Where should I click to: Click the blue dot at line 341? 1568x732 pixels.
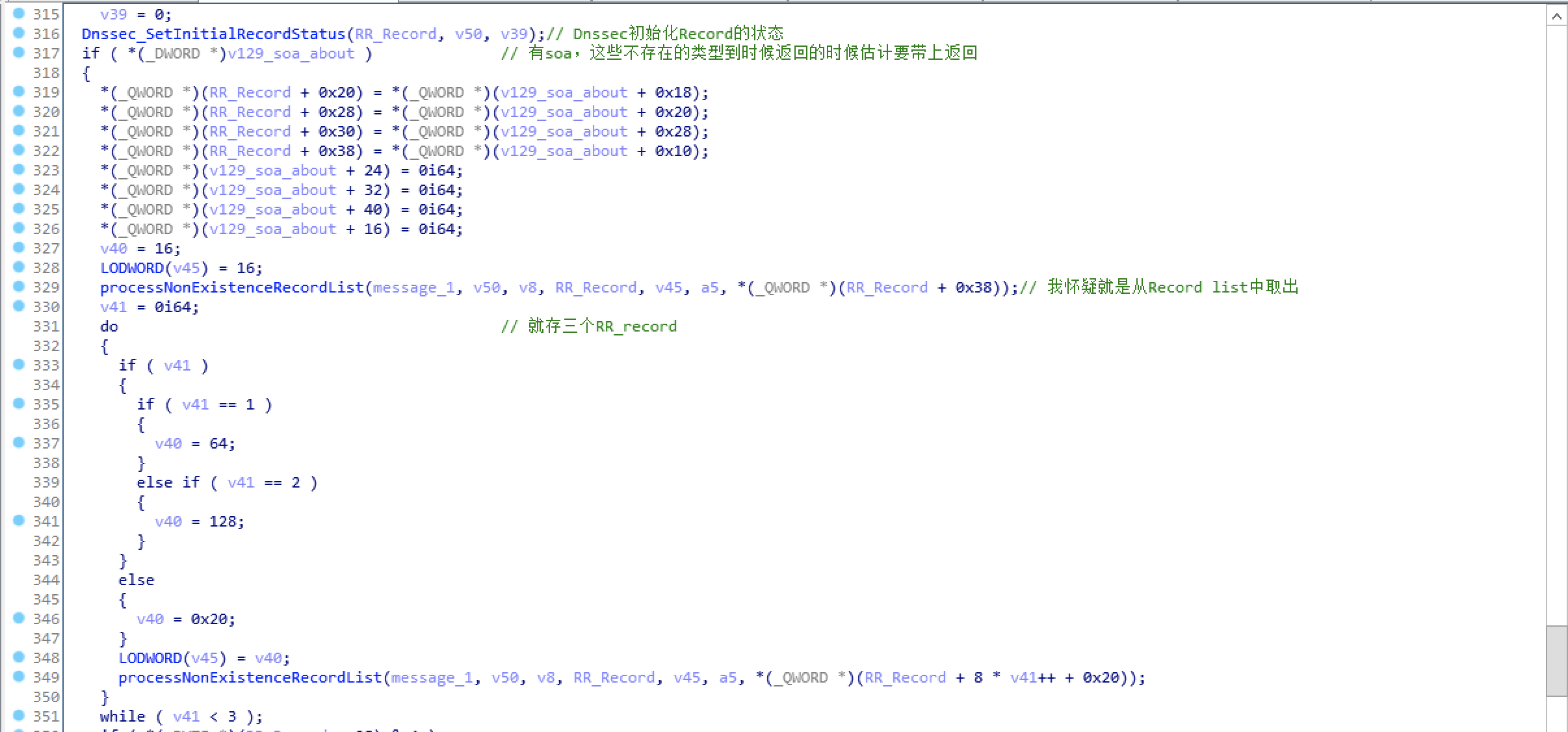click(x=19, y=520)
